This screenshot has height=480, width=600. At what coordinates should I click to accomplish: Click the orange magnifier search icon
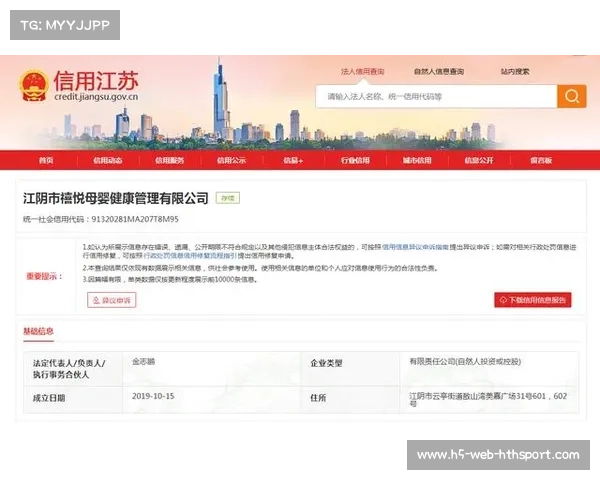coord(571,96)
